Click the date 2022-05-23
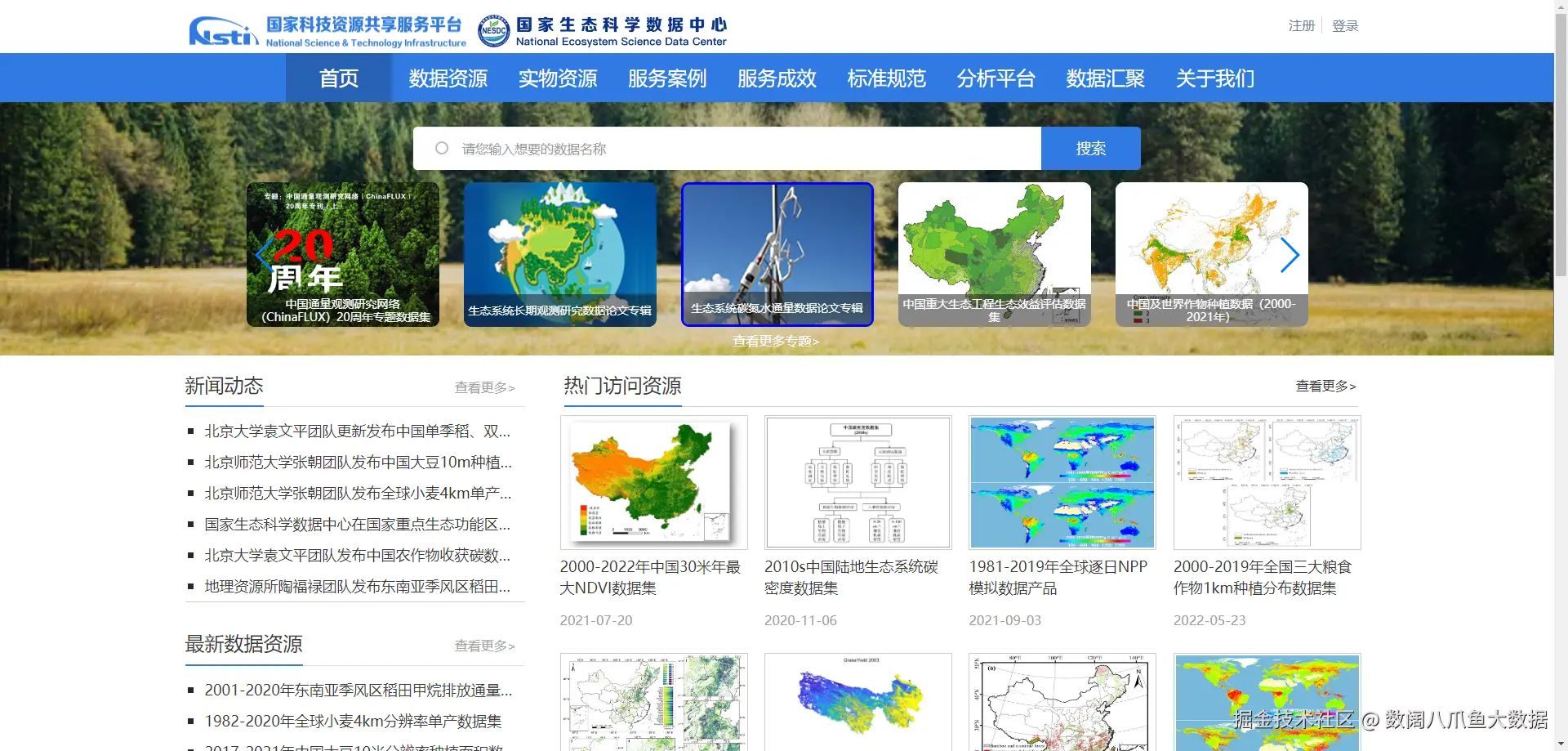The width and height of the screenshot is (1568, 751). tap(1209, 621)
